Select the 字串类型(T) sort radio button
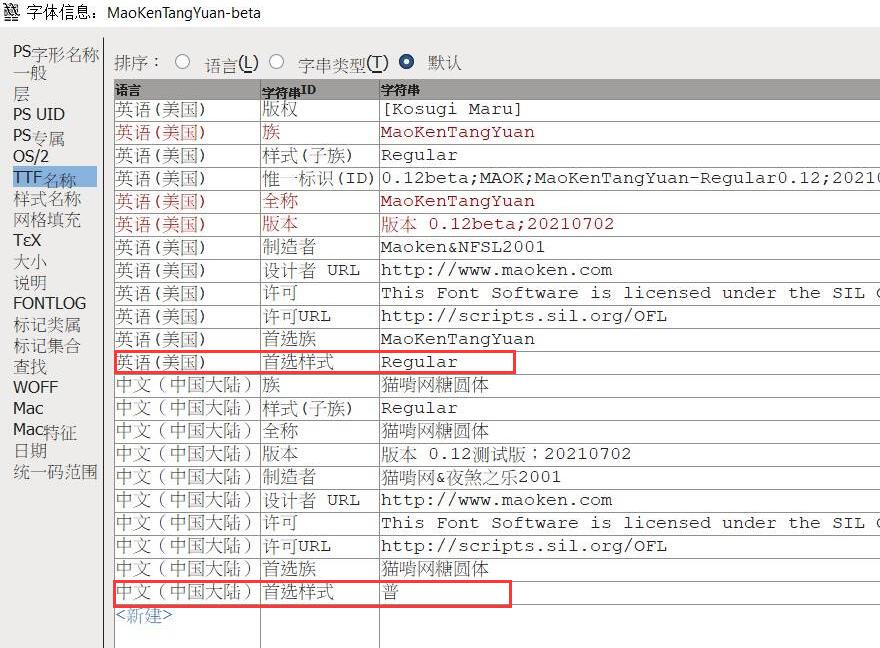 point(276,62)
